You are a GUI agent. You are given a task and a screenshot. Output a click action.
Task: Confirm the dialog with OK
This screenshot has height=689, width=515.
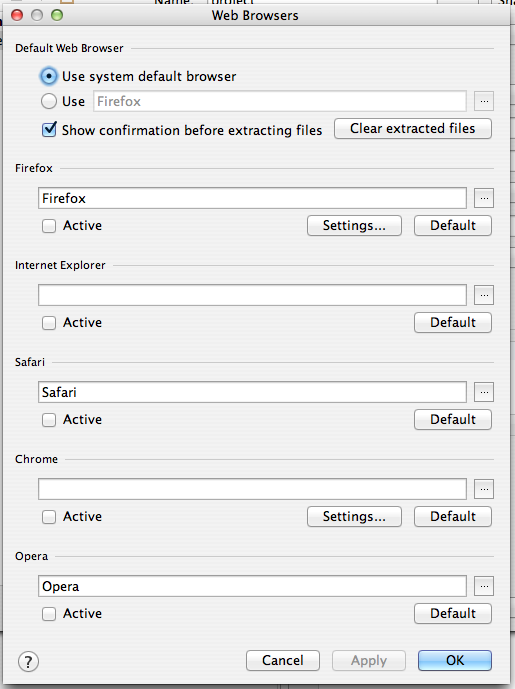(x=455, y=660)
